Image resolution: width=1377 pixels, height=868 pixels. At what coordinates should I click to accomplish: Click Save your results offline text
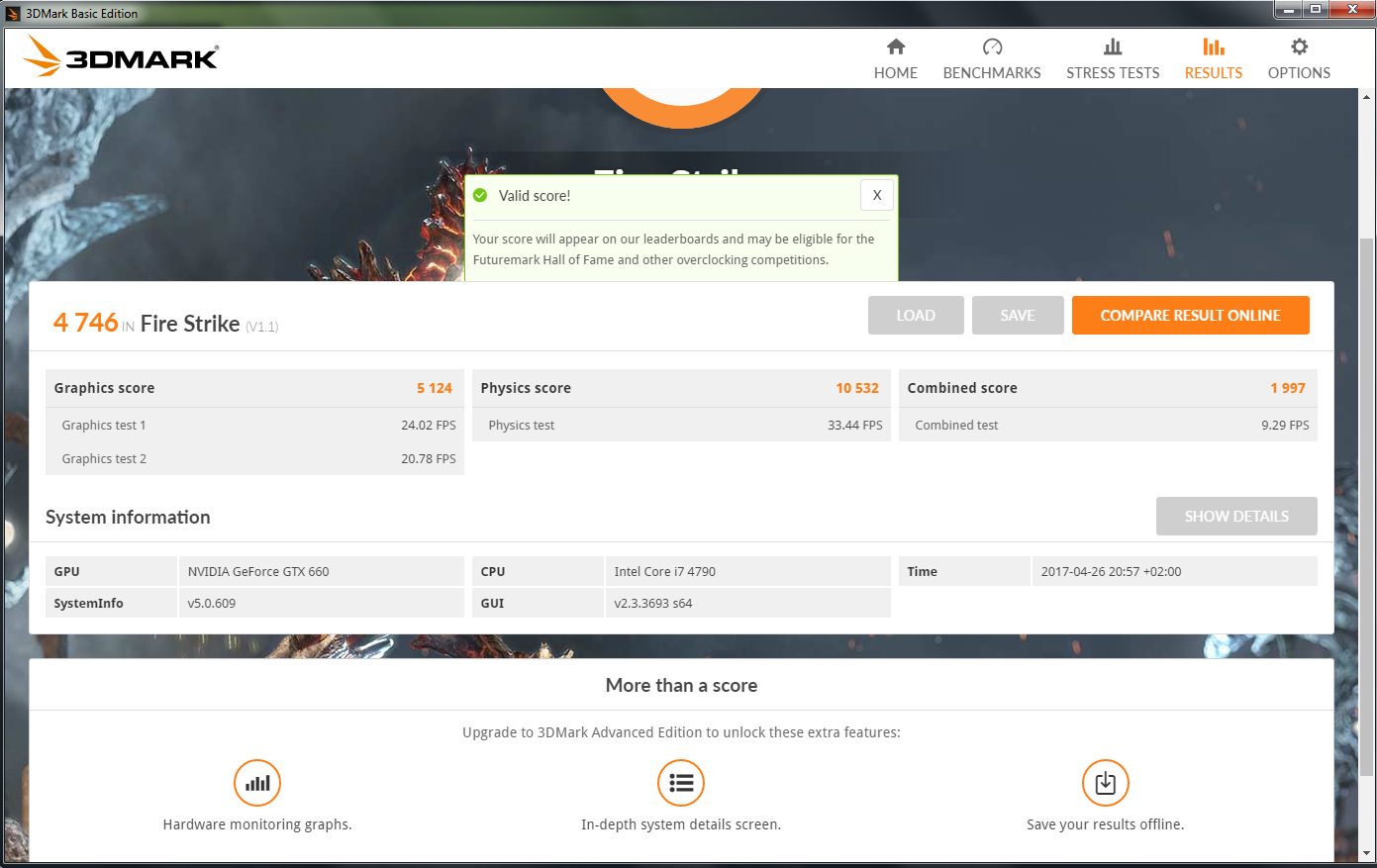tap(1106, 824)
